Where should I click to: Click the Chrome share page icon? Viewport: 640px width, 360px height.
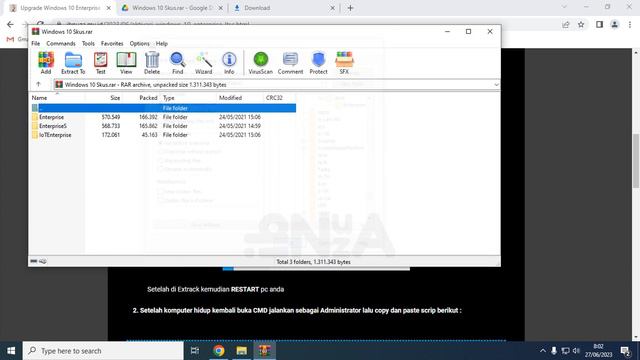pyautogui.click(x=566, y=25)
